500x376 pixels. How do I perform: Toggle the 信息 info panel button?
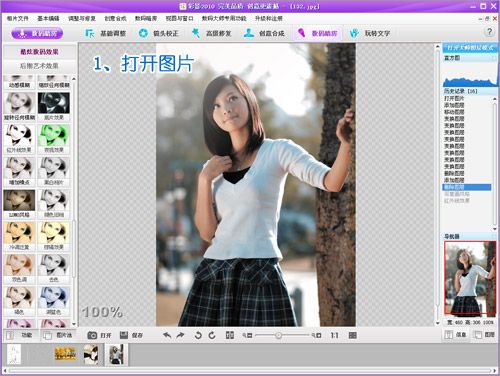(456, 335)
